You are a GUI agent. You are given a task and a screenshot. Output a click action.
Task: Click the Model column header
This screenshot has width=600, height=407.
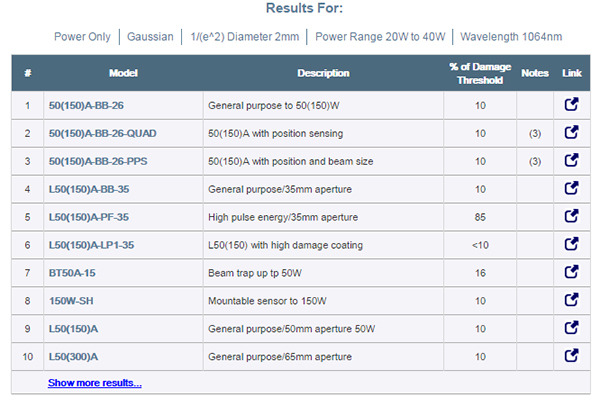tap(122, 73)
